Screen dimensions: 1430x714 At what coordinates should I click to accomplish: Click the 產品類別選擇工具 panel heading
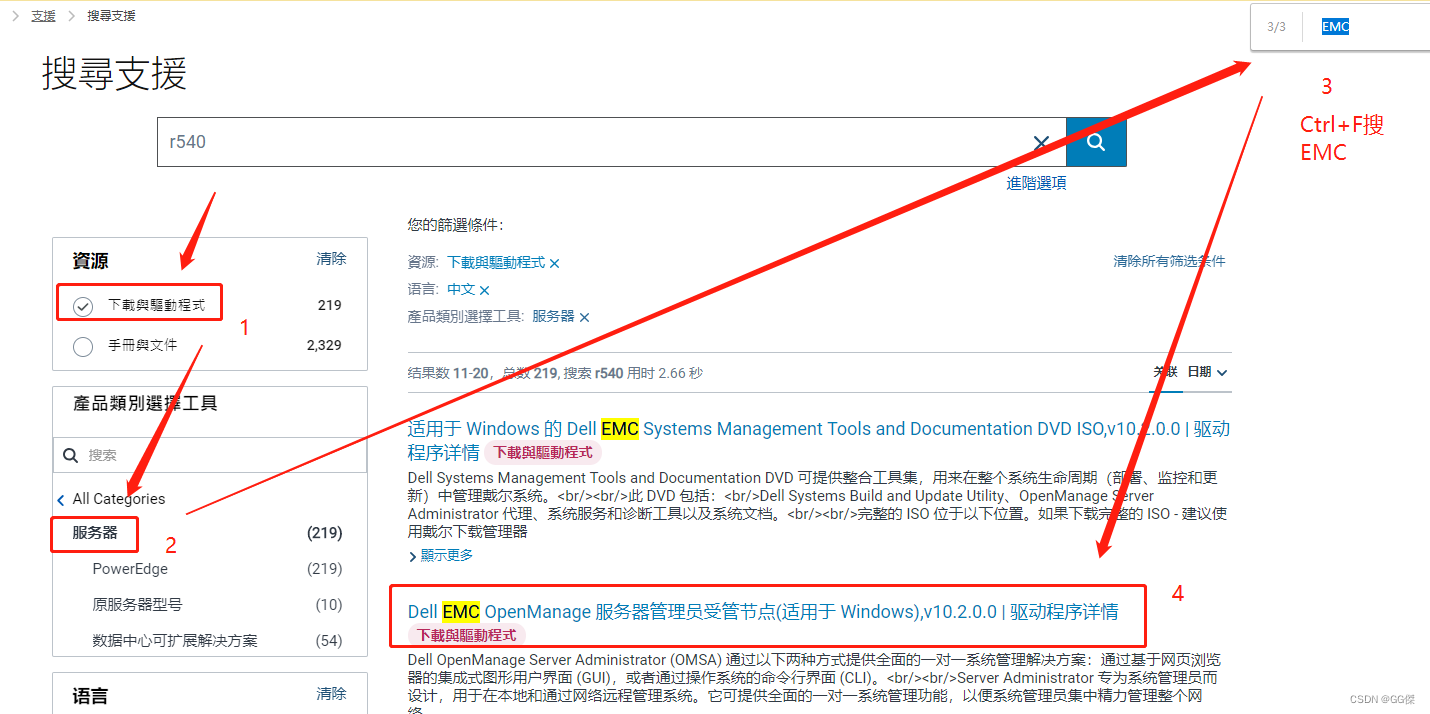pyautogui.click(x=145, y=404)
